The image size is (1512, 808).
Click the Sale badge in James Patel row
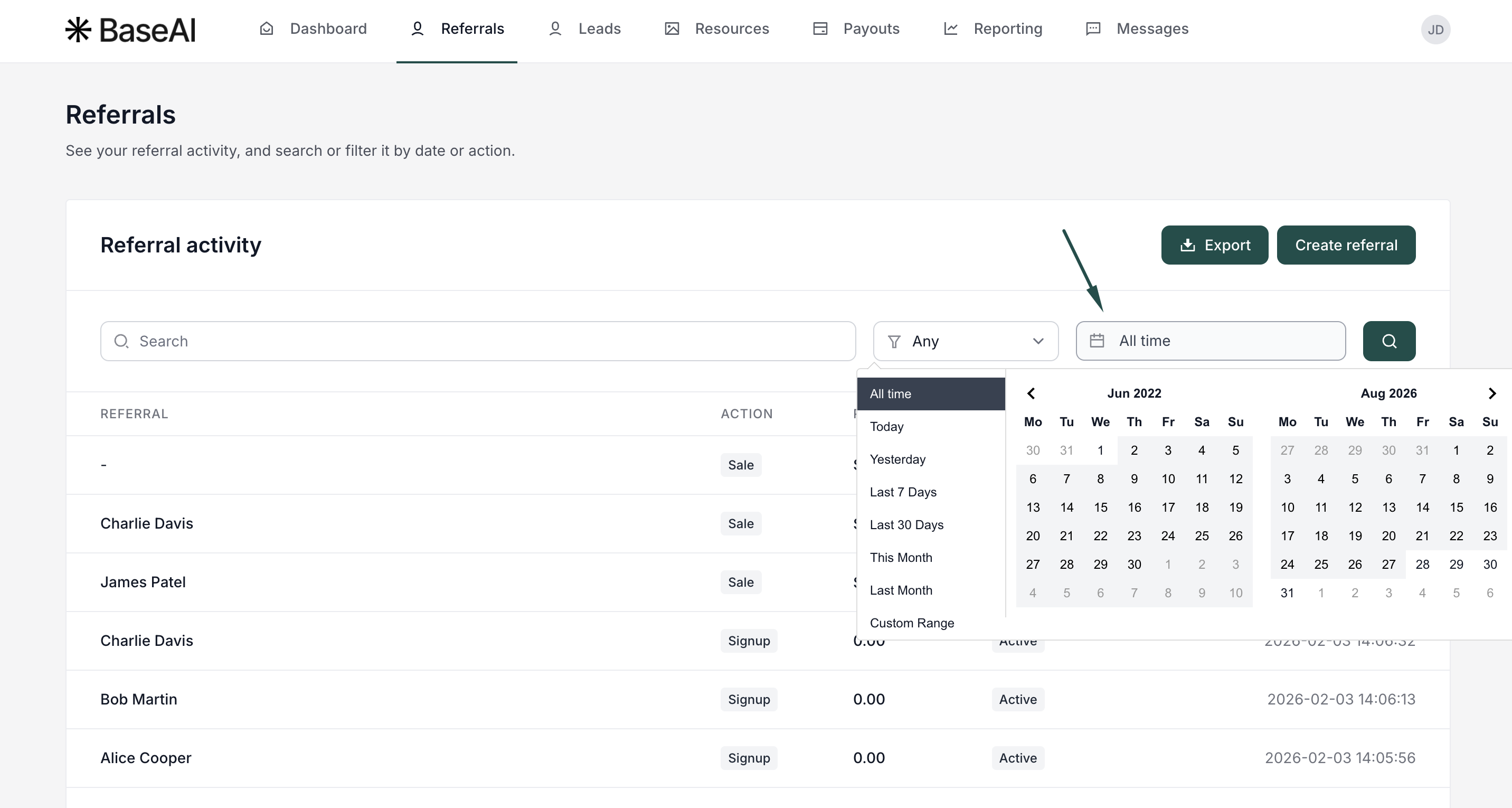tap(741, 582)
